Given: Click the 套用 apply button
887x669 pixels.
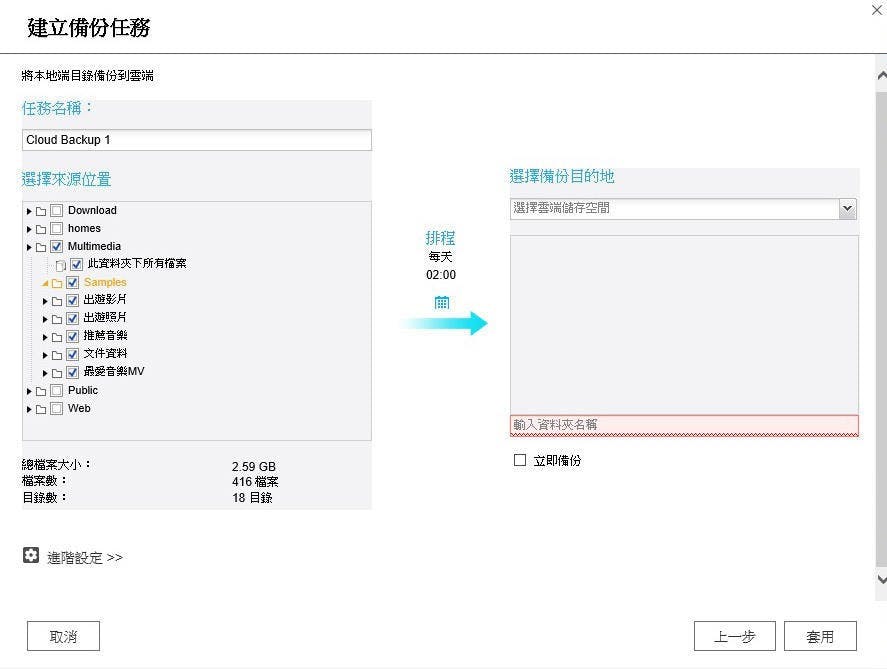Looking at the screenshot, I should point(820,636).
